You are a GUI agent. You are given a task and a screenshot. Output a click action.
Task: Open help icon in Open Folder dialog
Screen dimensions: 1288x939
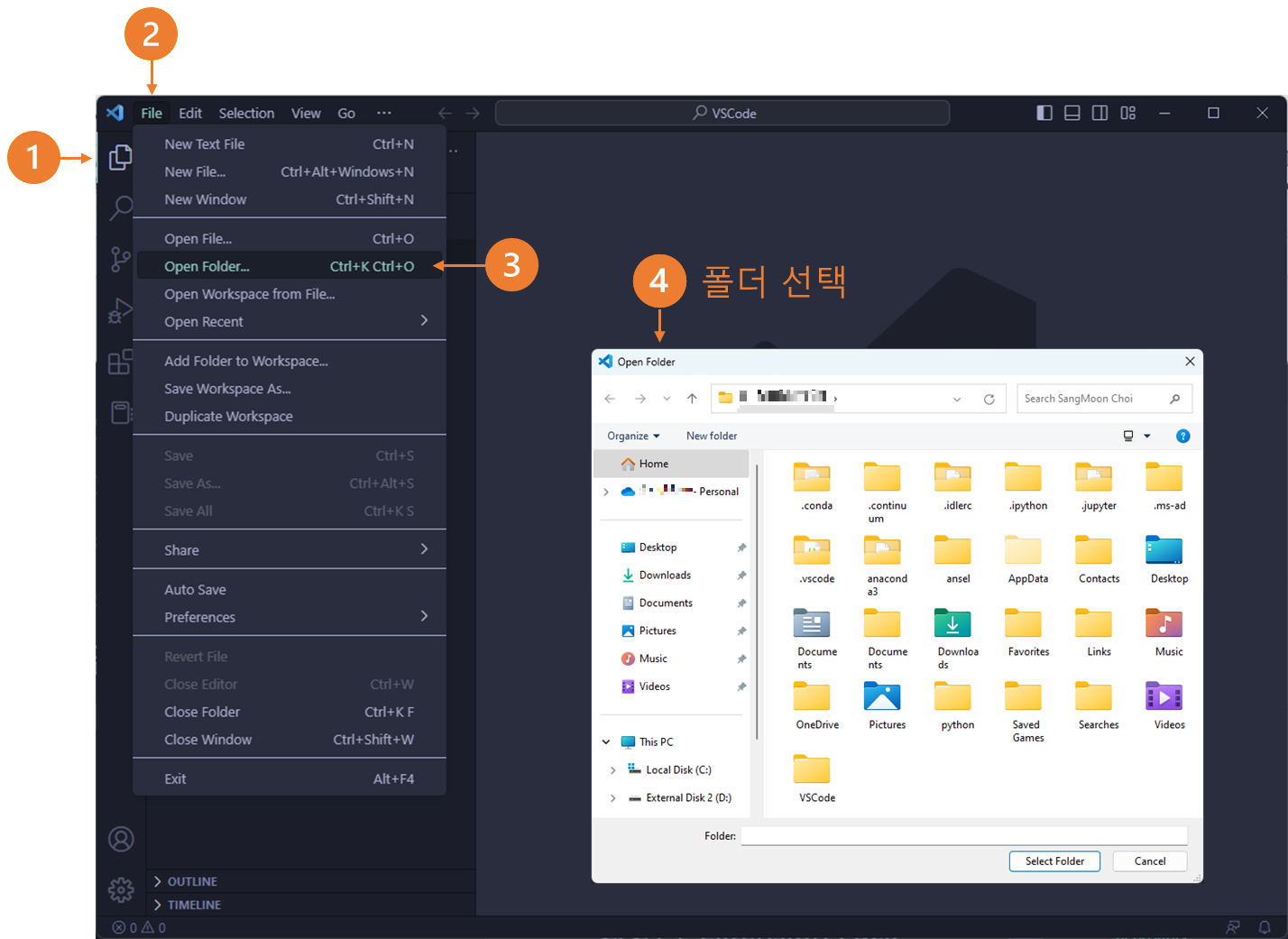[1183, 436]
